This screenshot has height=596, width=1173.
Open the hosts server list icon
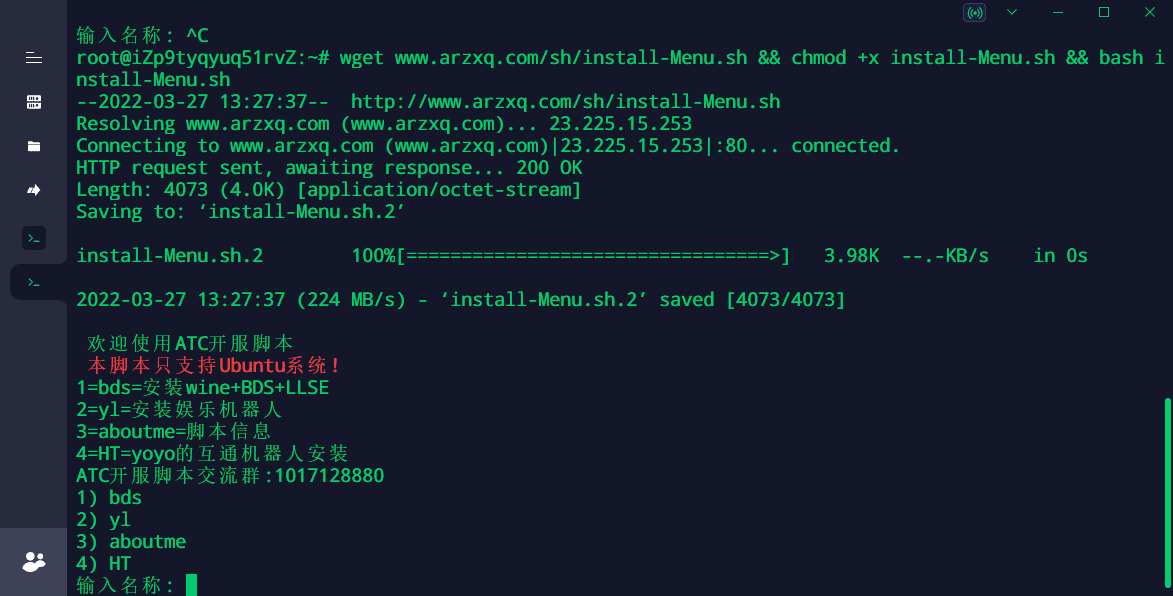[34, 102]
